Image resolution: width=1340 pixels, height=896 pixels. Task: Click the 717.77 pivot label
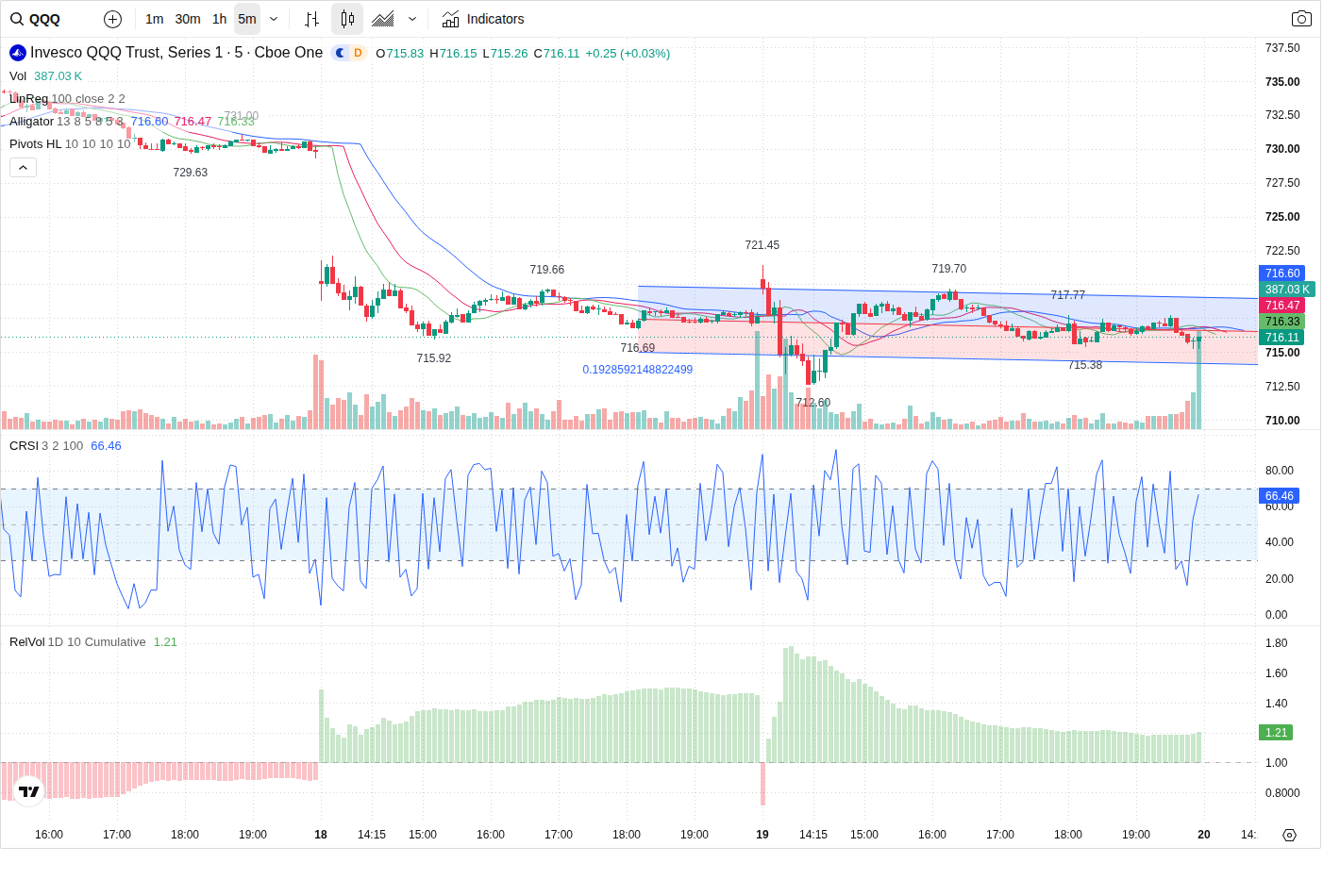(x=1068, y=295)
